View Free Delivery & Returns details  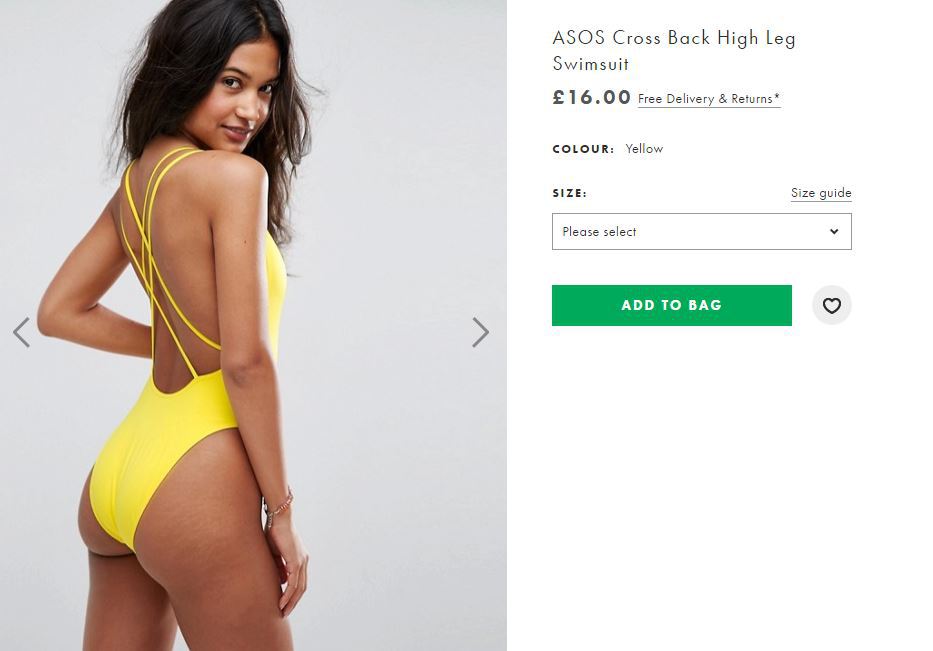(x=709, y=99)
